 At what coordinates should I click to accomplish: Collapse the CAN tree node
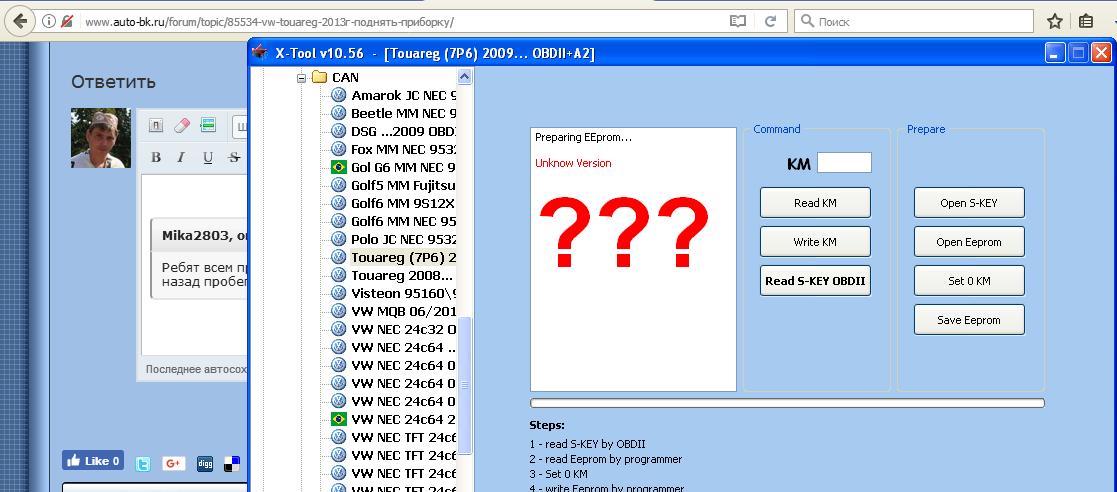[x=302, y=78]
